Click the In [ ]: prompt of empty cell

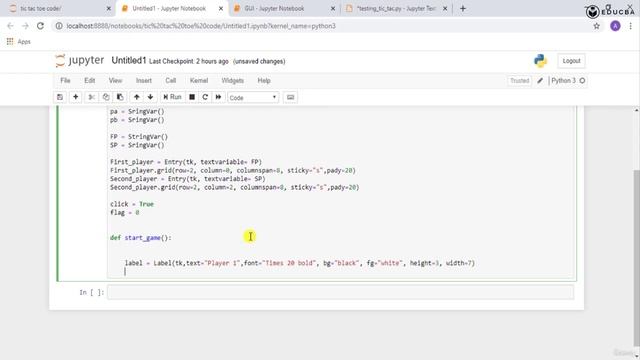pyautogui.click(x=92, y=292)
